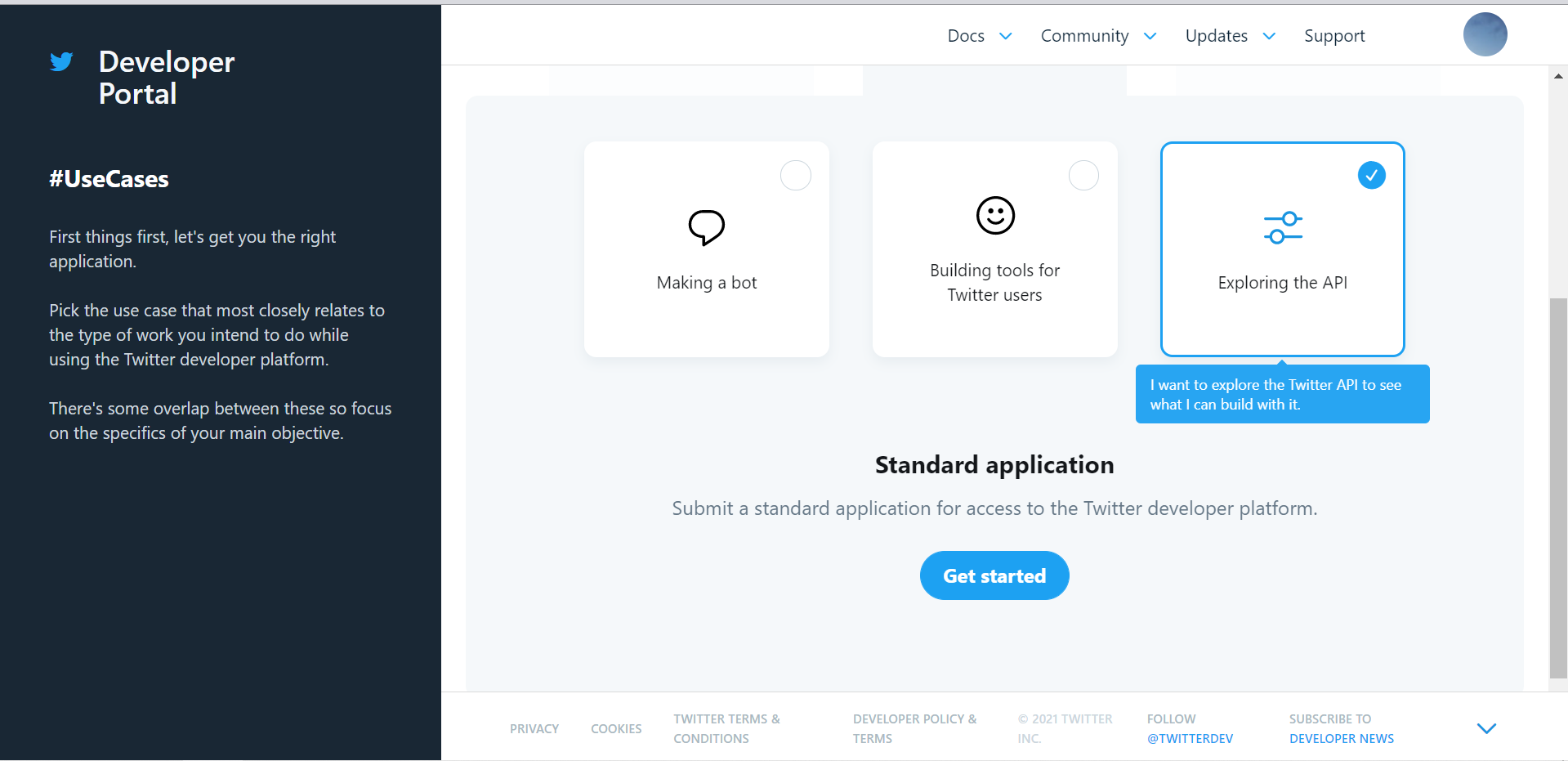Open the Updates dropdown
The height and width of the screenshot is (761, 1568).
(x=1217, y=35)
